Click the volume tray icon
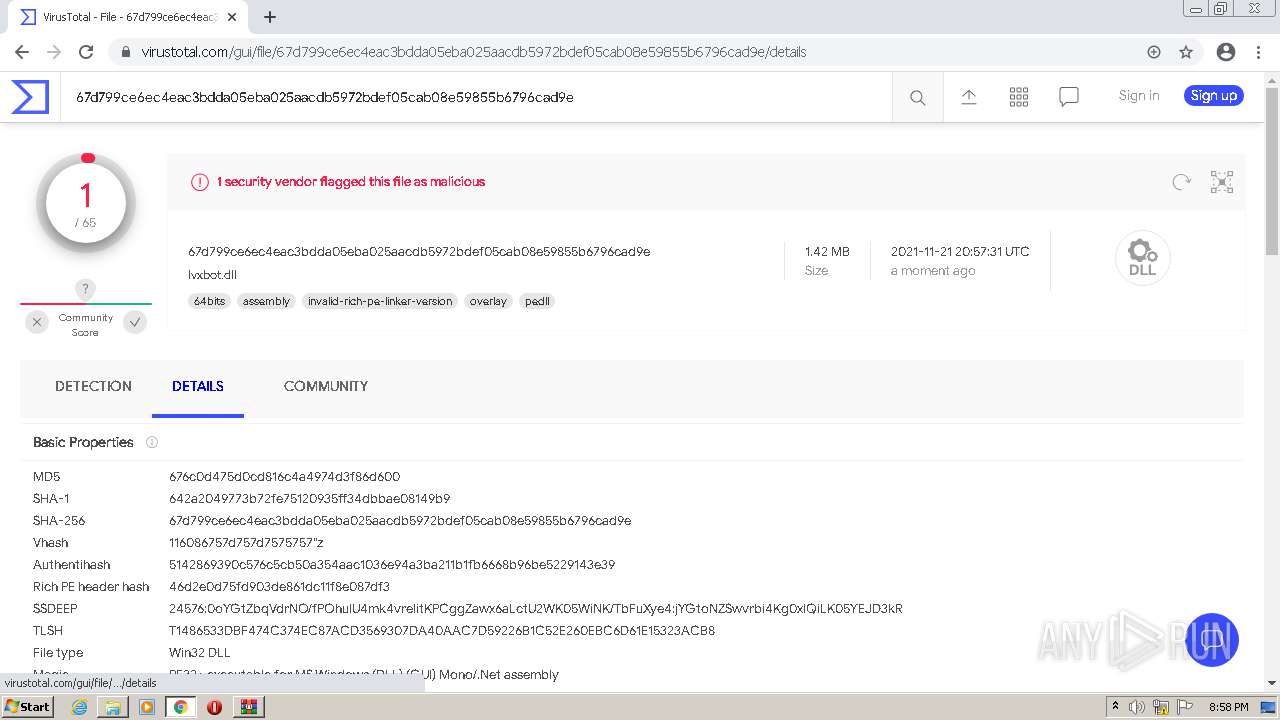 click(x=1138, y=707)
